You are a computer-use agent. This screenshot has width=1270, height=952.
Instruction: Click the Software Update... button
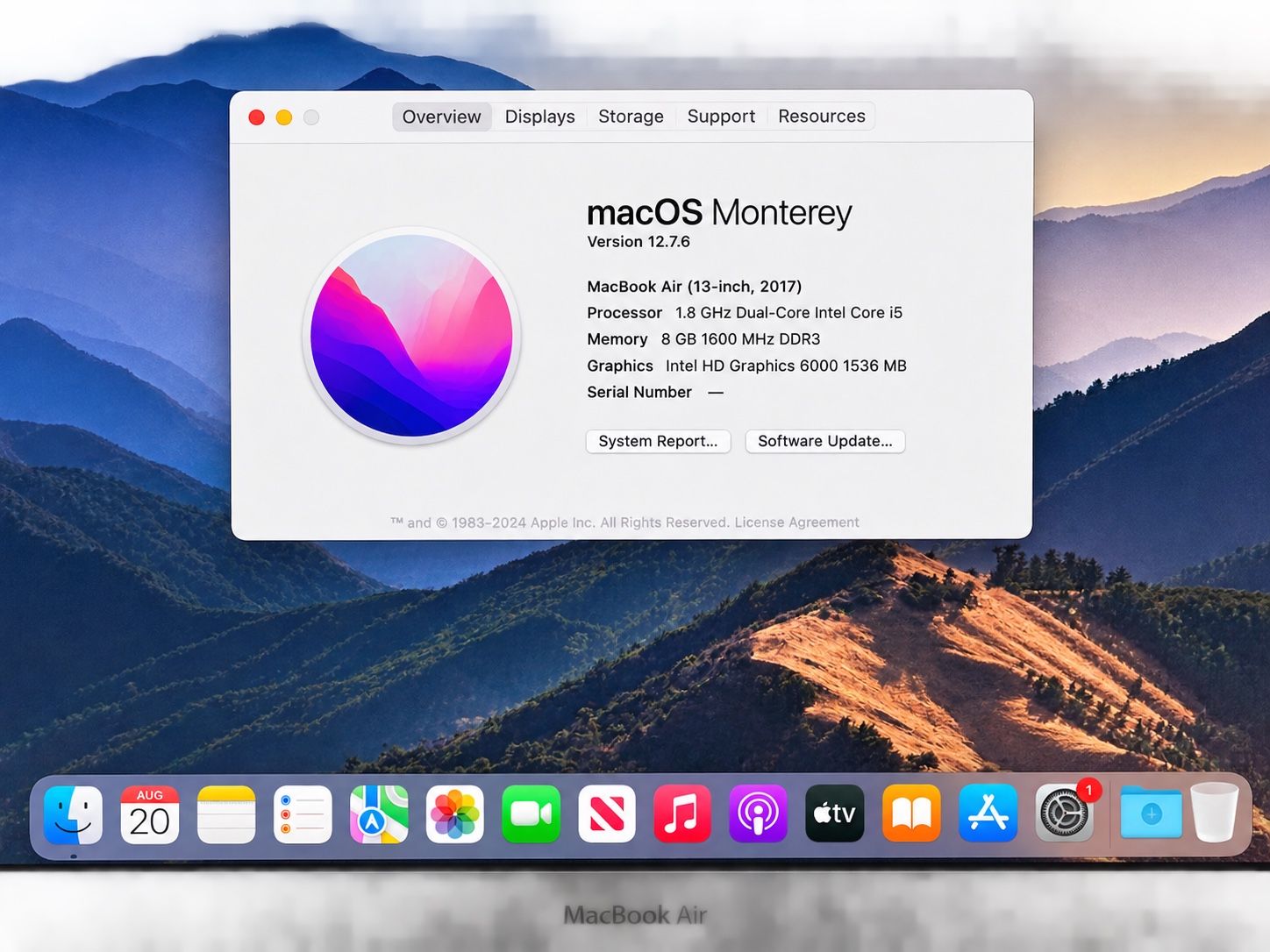[x=824, y=441]
